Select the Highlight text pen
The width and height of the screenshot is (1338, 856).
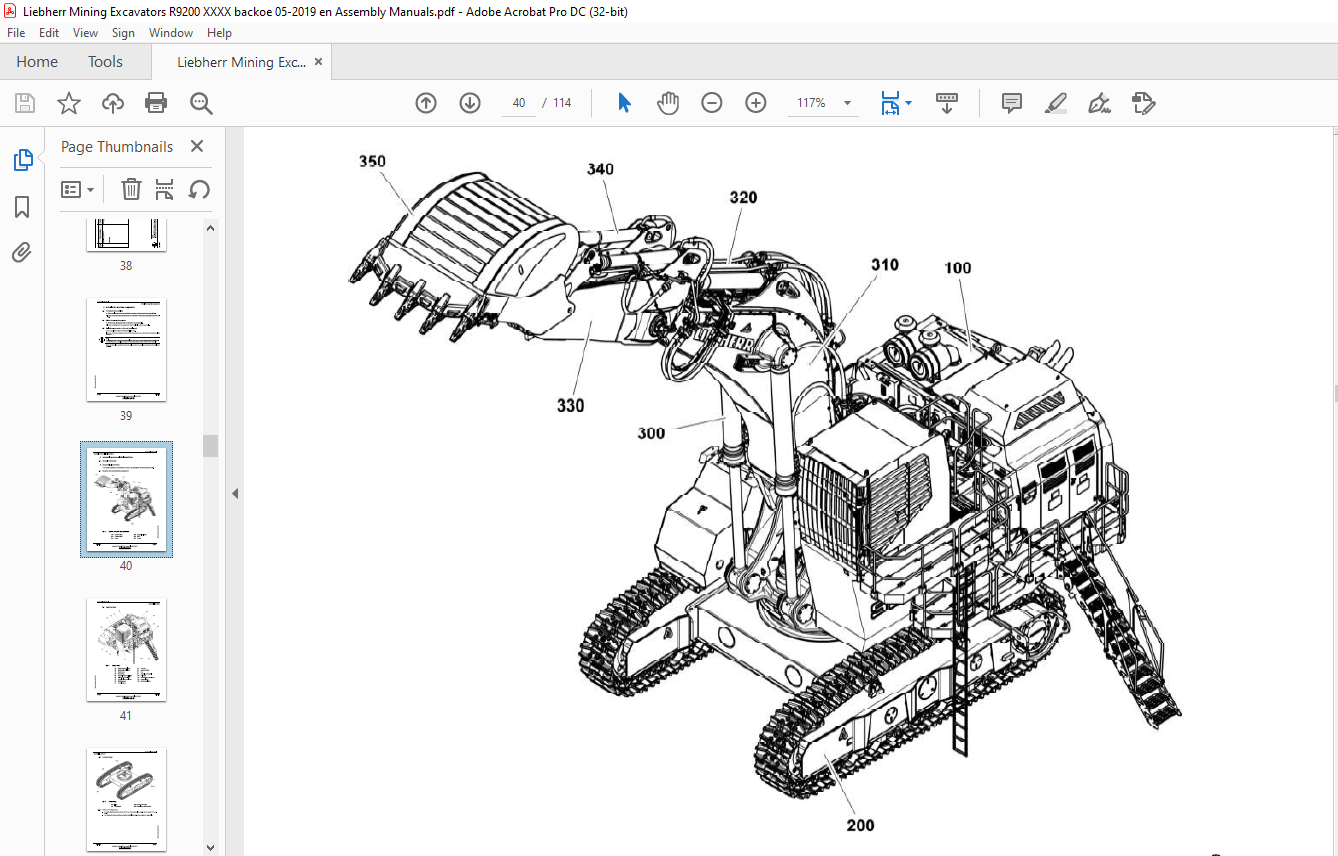pos(1055,103)
